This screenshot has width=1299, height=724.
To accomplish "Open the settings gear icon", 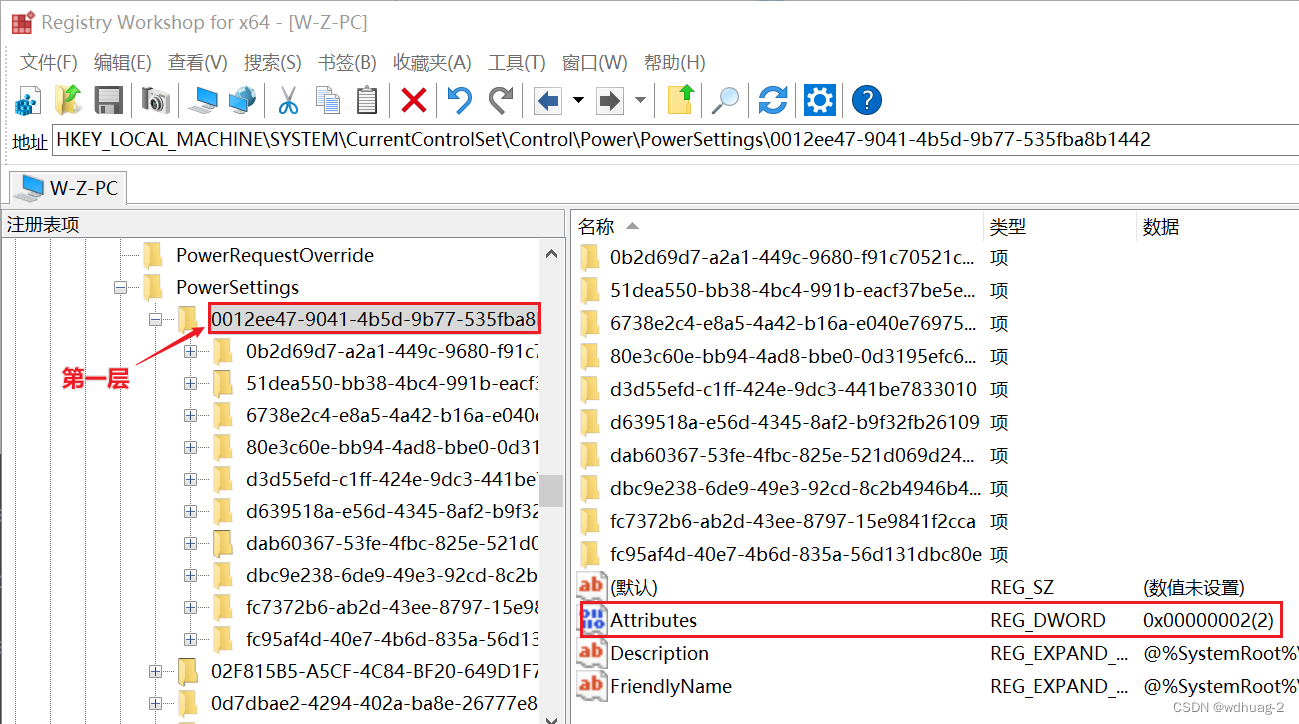I will [x=820, y=100].
